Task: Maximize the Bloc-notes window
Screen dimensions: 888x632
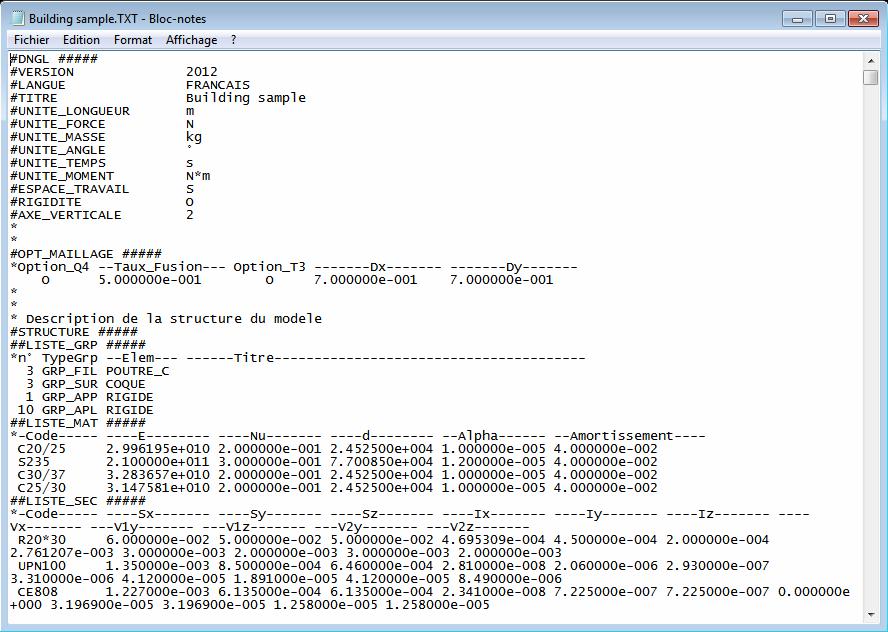Action: point(830,19)
